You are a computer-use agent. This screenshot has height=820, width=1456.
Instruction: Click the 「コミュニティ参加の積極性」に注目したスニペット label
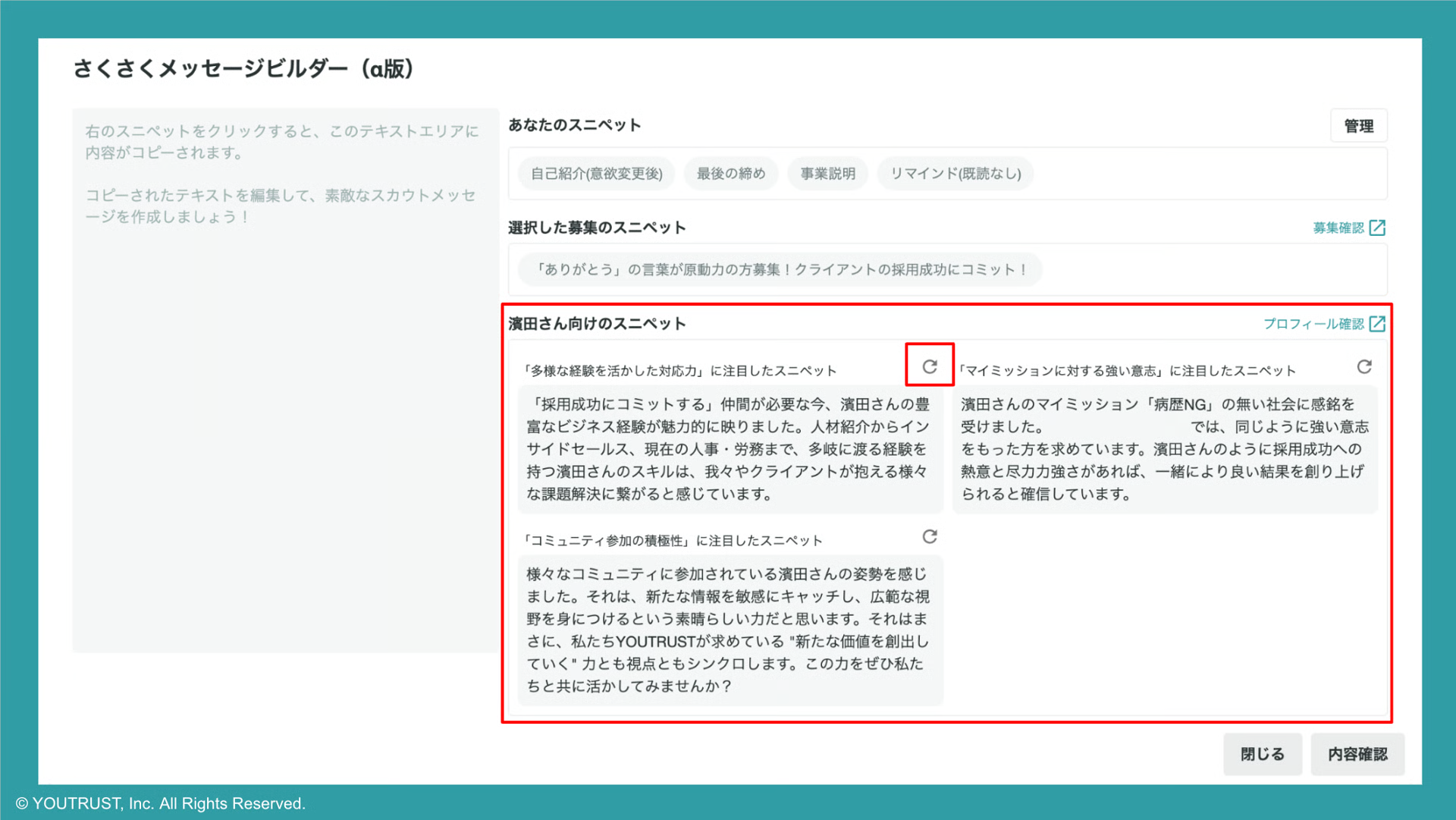coord(673,541)
